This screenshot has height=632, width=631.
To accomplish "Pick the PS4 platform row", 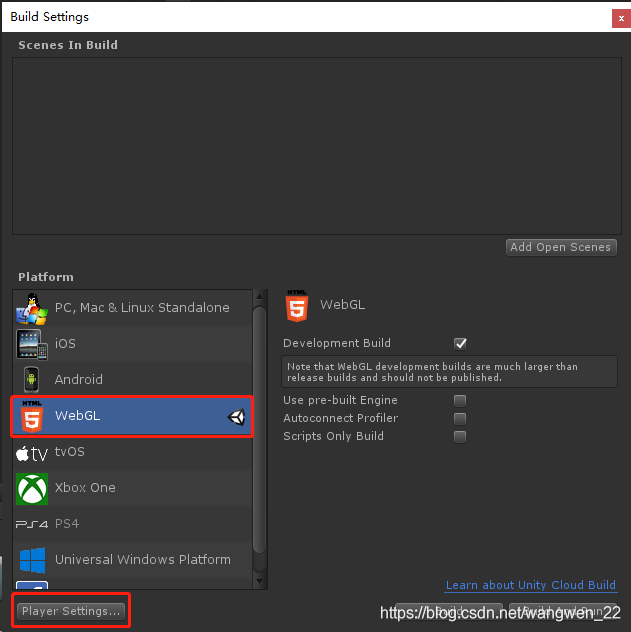I will (133, 524).
